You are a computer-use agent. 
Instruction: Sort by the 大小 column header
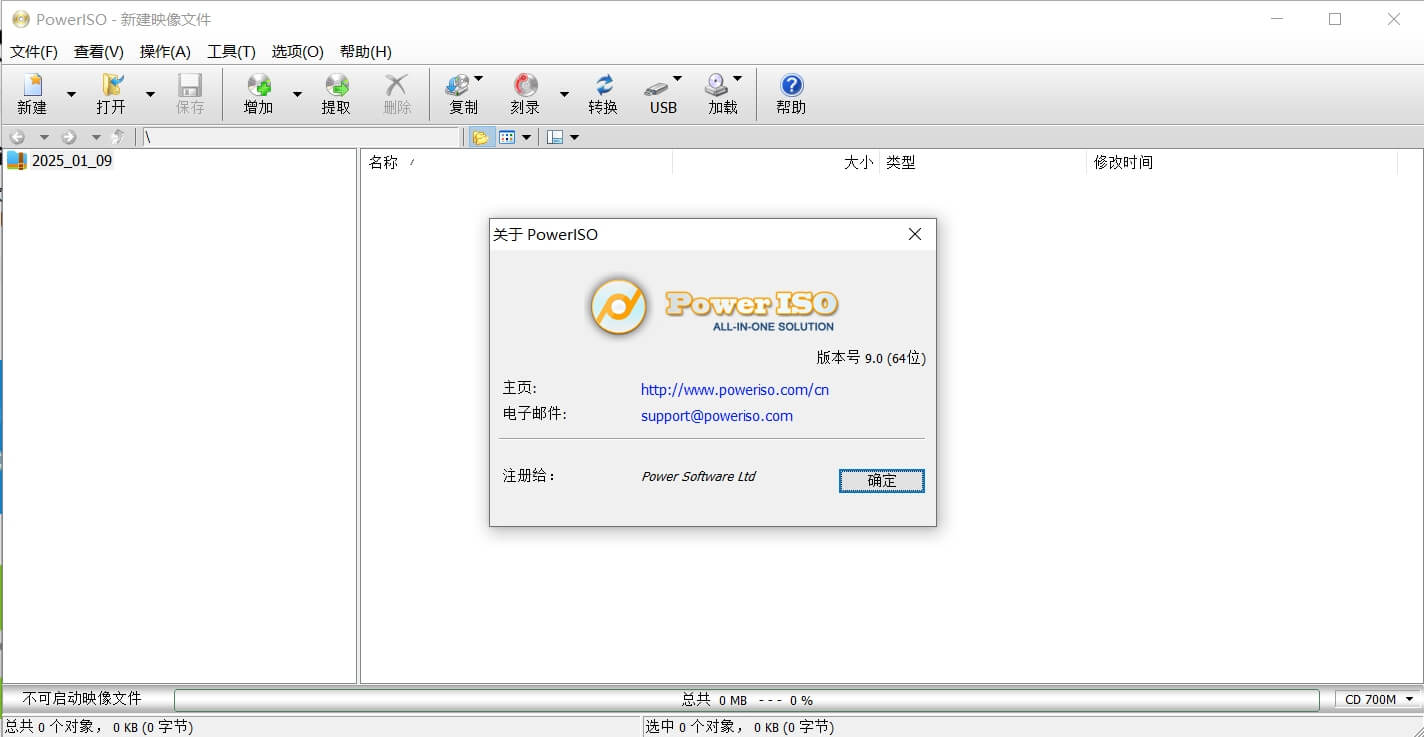click(776, 162)
